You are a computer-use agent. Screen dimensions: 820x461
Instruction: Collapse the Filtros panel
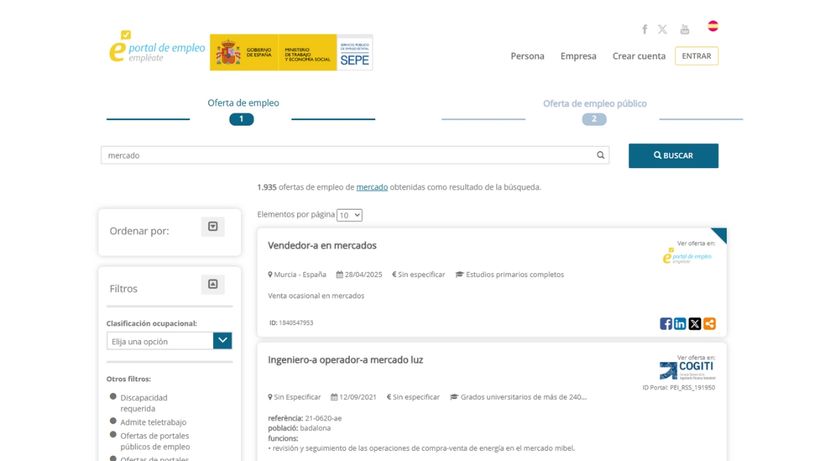[213, 284]
